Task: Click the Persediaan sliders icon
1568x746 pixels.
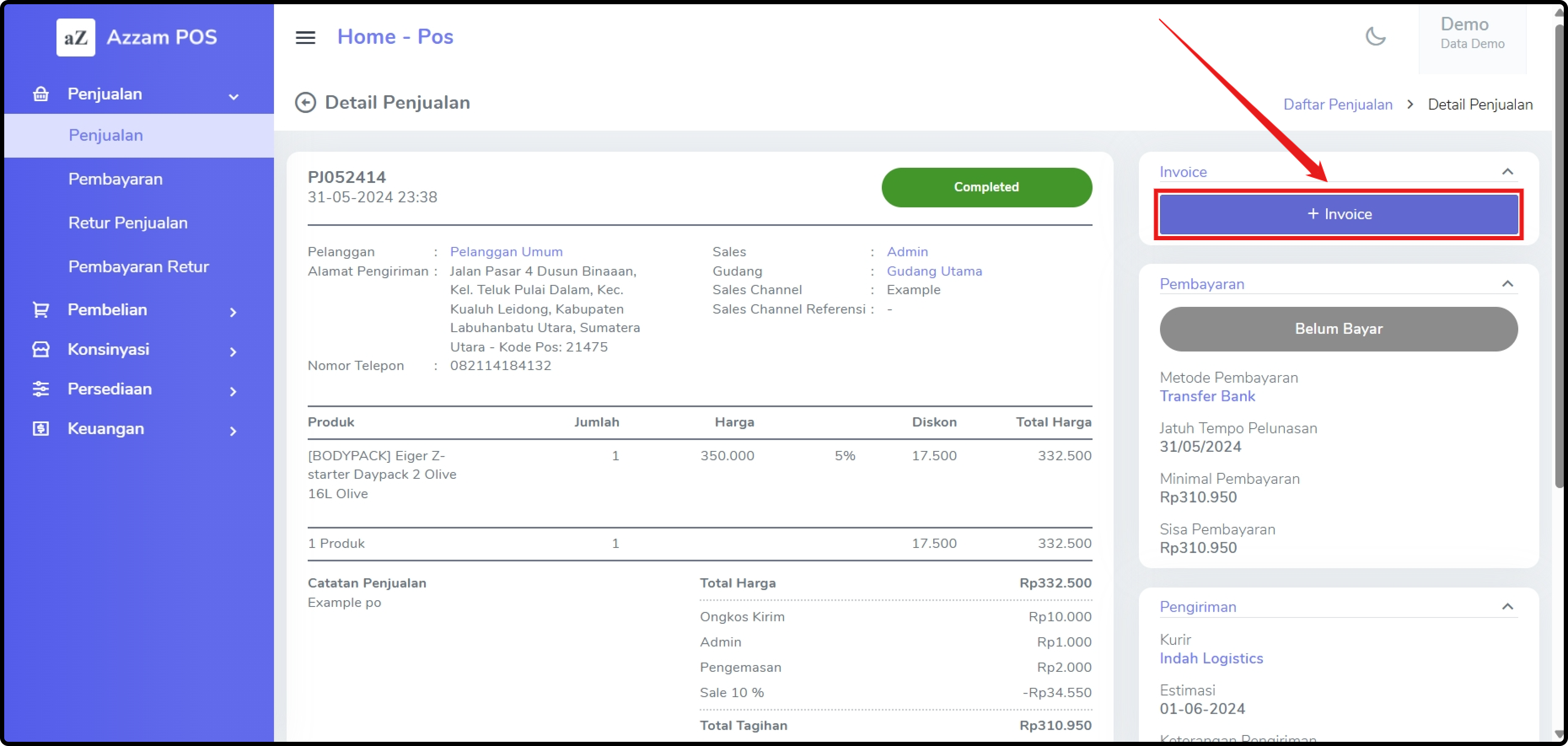Action: click(x=41, y=389)
